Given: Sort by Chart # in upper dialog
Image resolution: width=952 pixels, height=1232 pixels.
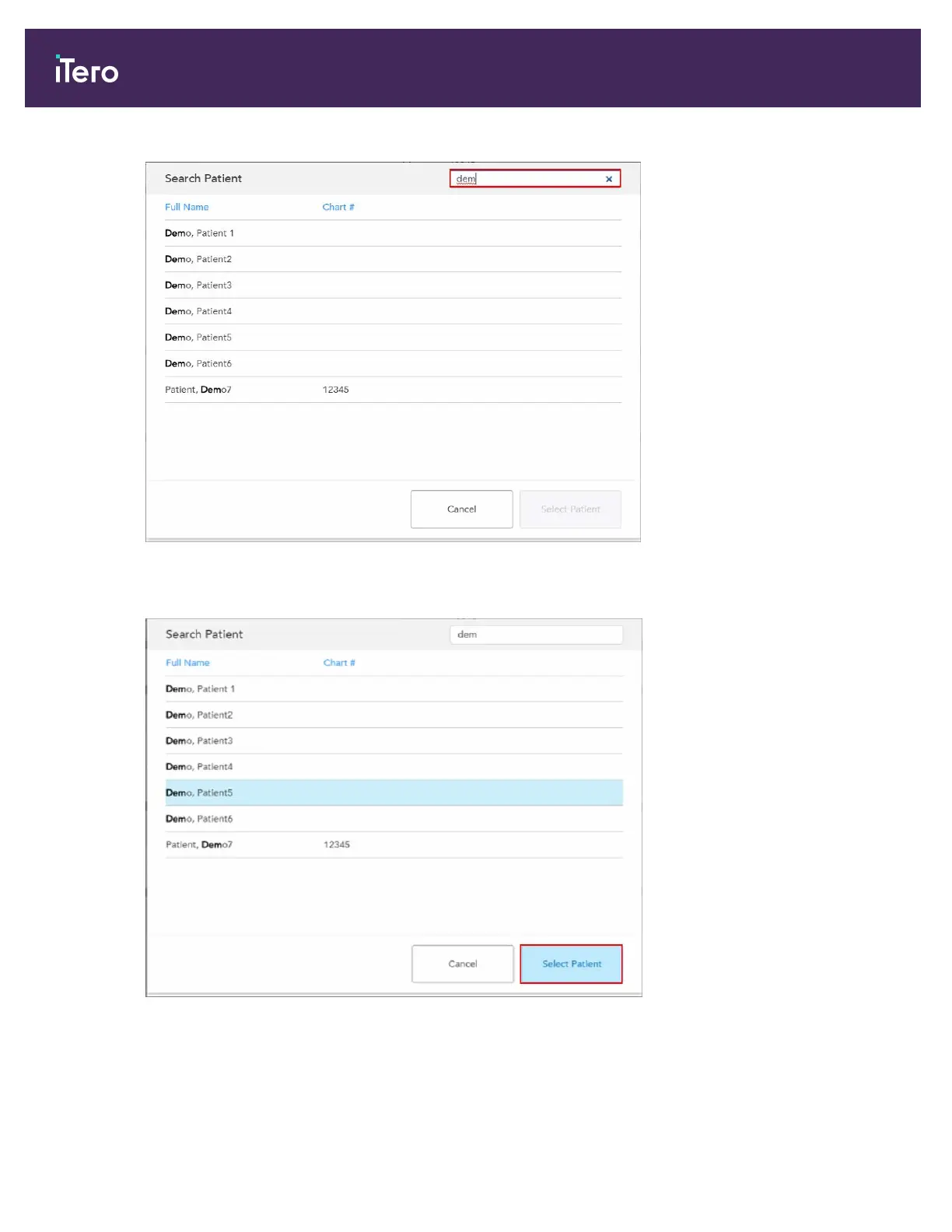Looking at the screenshot, I should [338, 207].
